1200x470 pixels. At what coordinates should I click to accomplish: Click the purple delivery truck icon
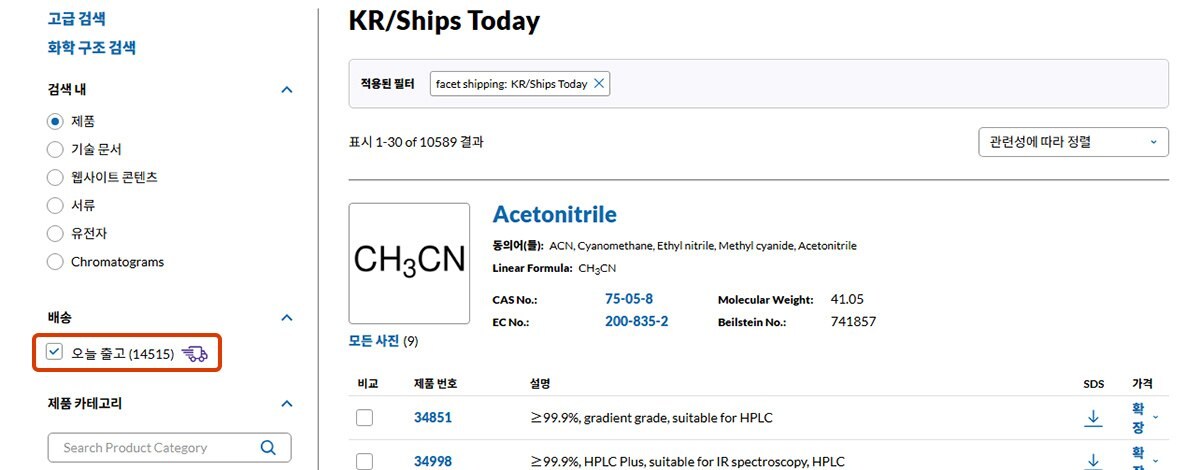click(195, 353)
